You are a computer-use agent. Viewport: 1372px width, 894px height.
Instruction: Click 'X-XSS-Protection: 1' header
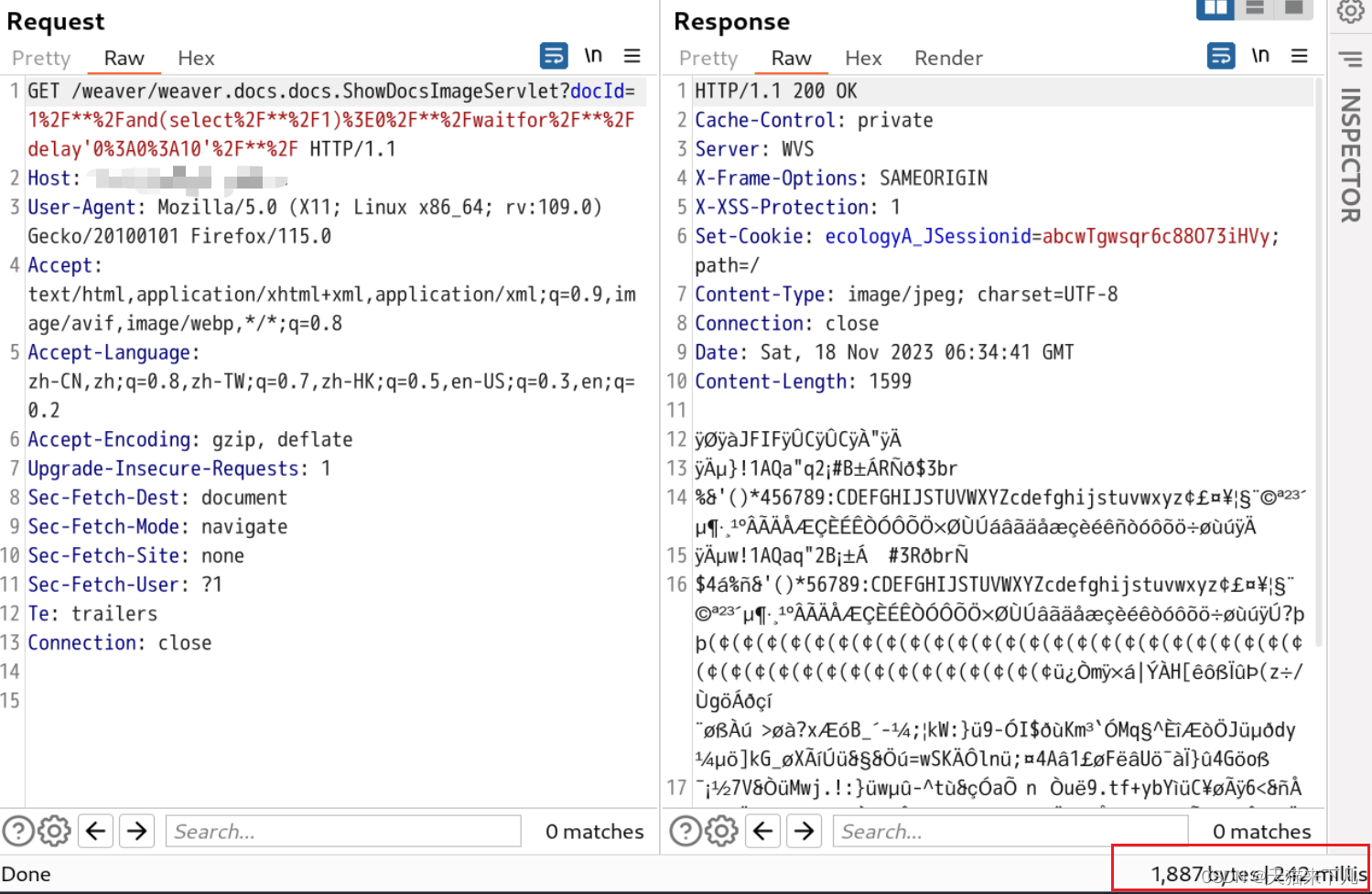pyautogui.click(x=797, y=207)
